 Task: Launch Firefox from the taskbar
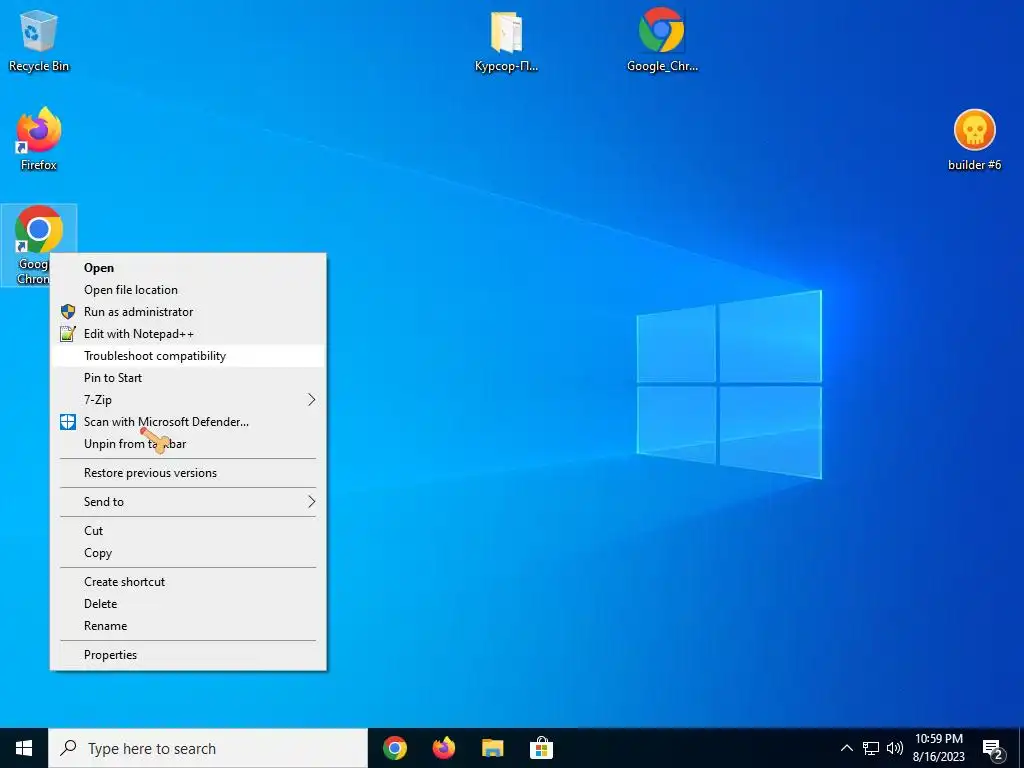coord(444,748)
